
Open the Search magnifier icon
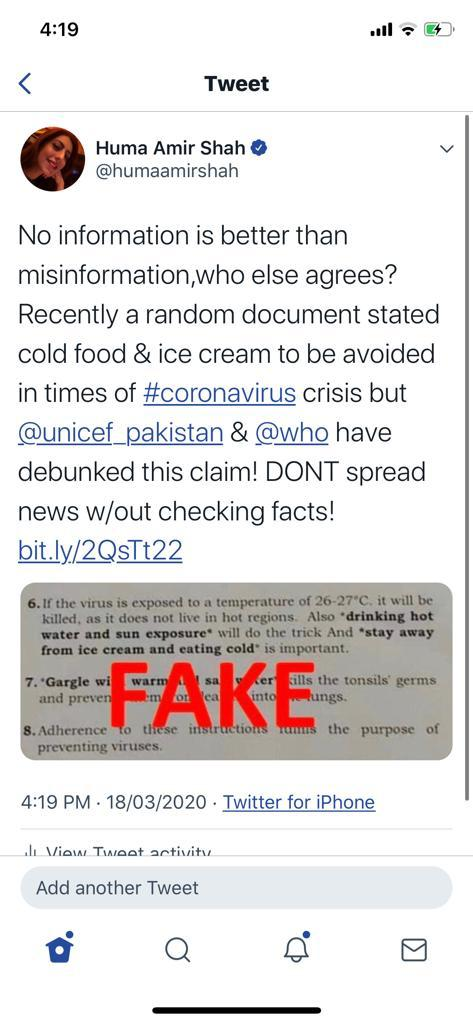coord(177,950)
